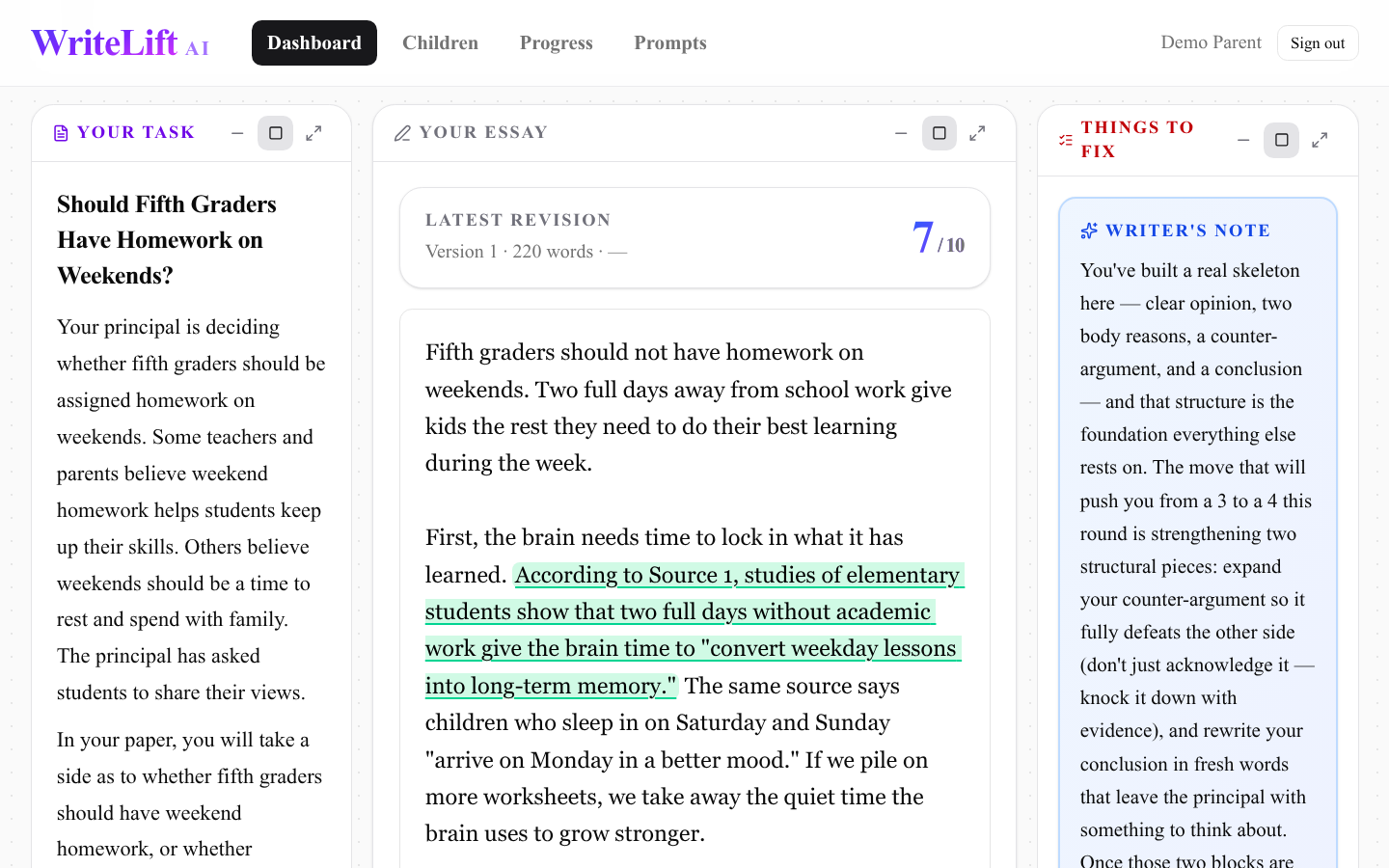
Task: Click the essay prompt title about weekend homework
Action: 167,240
